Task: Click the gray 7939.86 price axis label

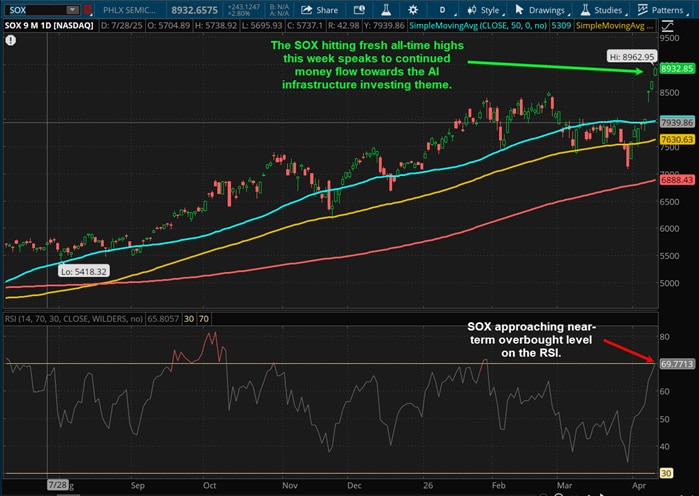Action: 677,122
